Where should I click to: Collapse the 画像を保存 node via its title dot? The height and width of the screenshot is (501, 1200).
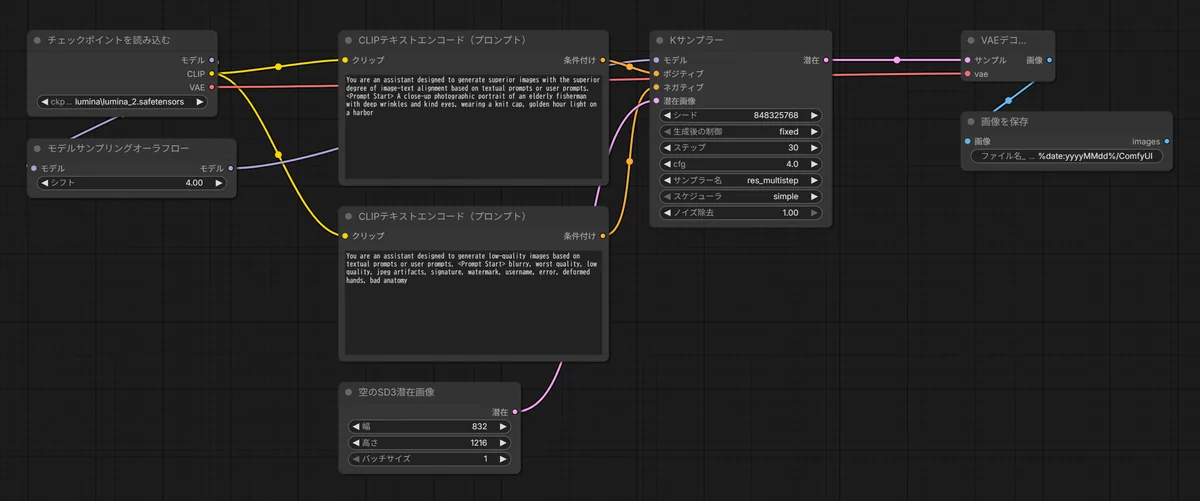click(973, 122)
